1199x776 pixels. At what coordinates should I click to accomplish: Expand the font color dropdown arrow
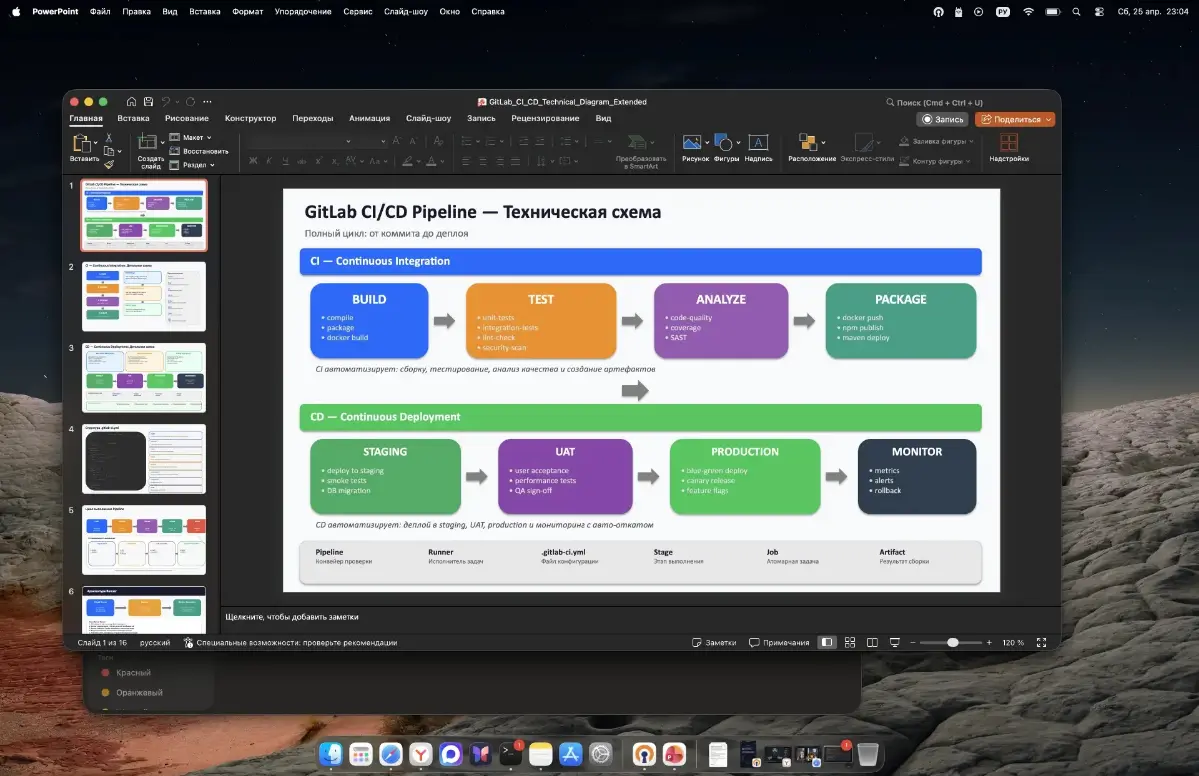coord(442,161)
